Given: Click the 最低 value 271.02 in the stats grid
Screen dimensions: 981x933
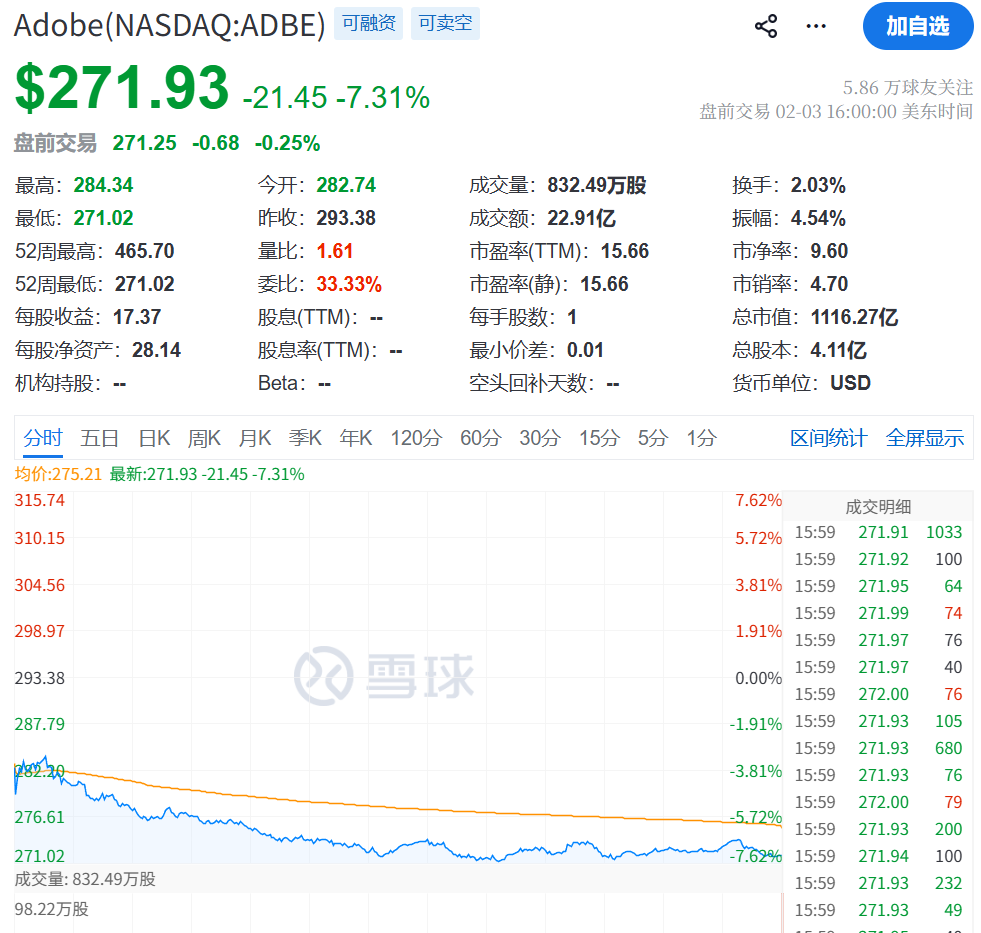Looking at the screenshot, I should (103, 218).
